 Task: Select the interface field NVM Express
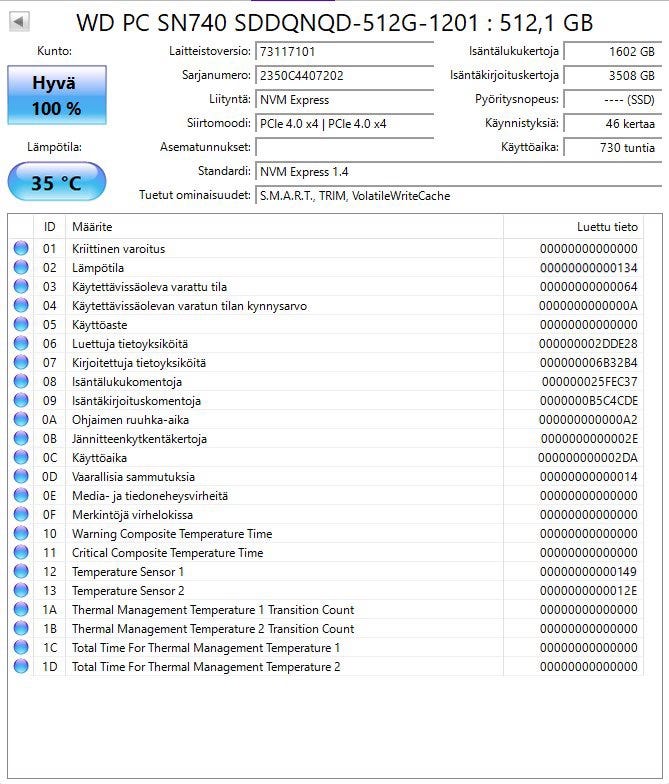[344, 100]
